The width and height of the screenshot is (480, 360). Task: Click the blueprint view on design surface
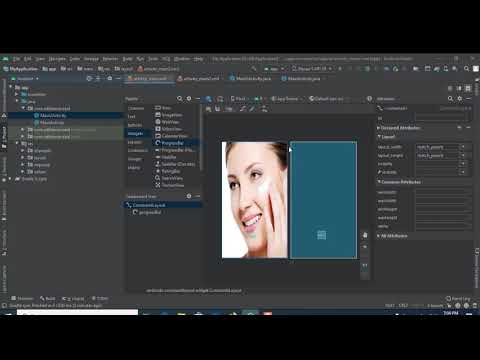pyautogui.click(x=323, y=200)
